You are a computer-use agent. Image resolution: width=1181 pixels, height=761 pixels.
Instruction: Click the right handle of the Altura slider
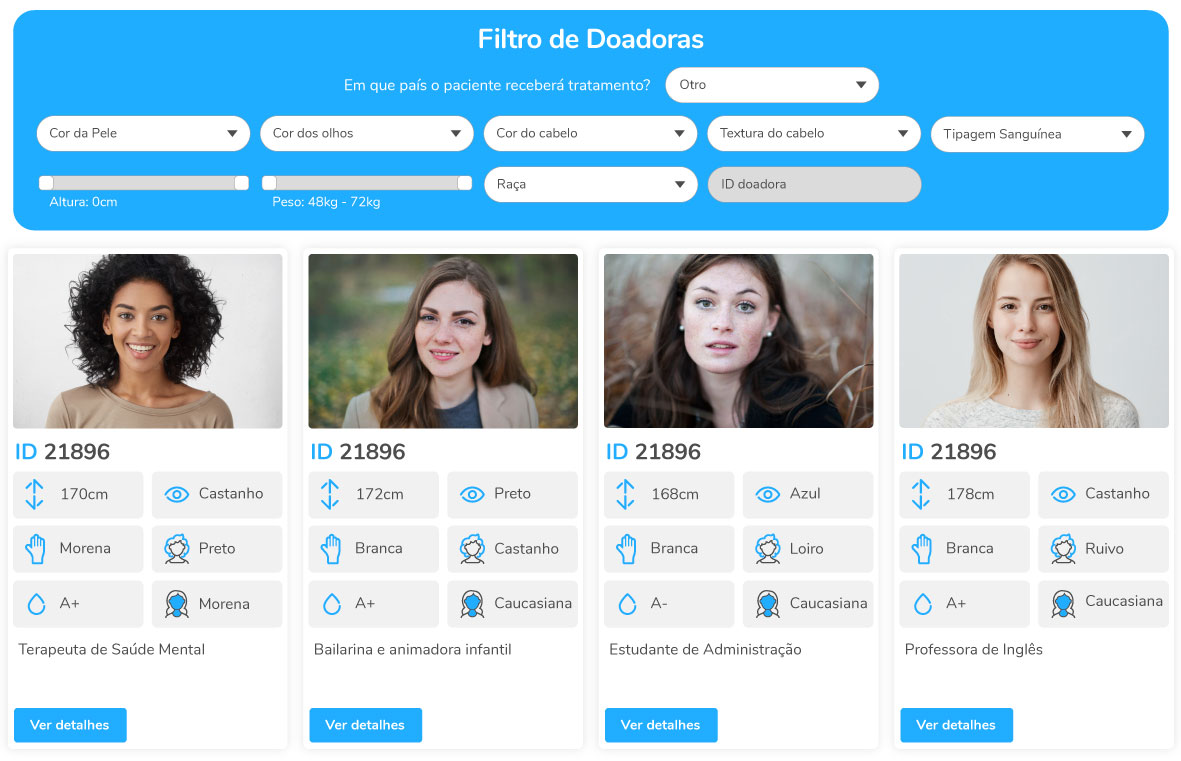(x=241, y=182)
